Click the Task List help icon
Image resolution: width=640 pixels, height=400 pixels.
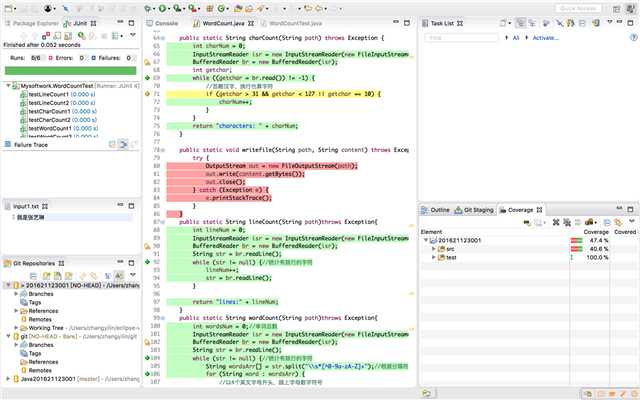633,38
